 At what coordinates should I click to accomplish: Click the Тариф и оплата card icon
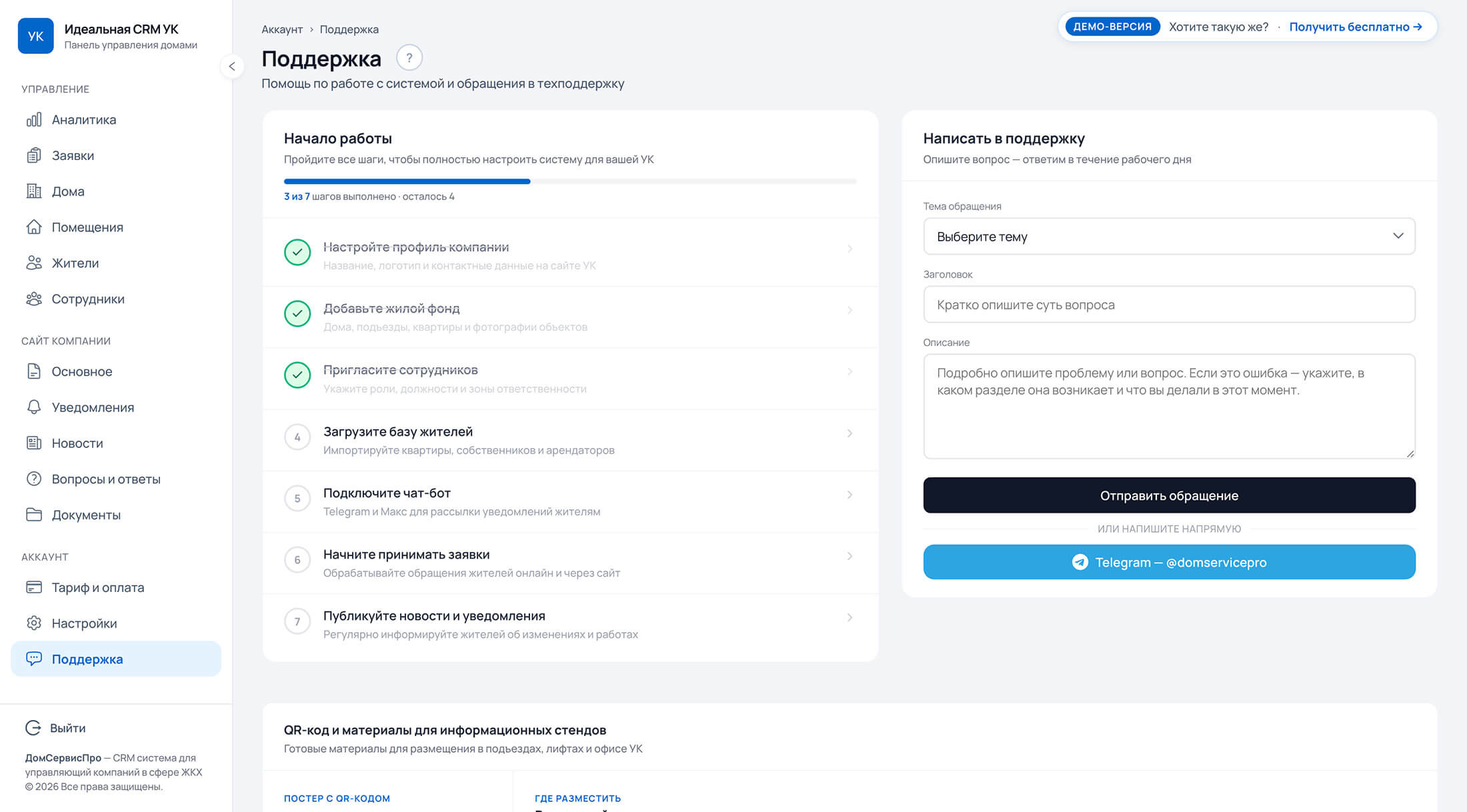(34, 587)
